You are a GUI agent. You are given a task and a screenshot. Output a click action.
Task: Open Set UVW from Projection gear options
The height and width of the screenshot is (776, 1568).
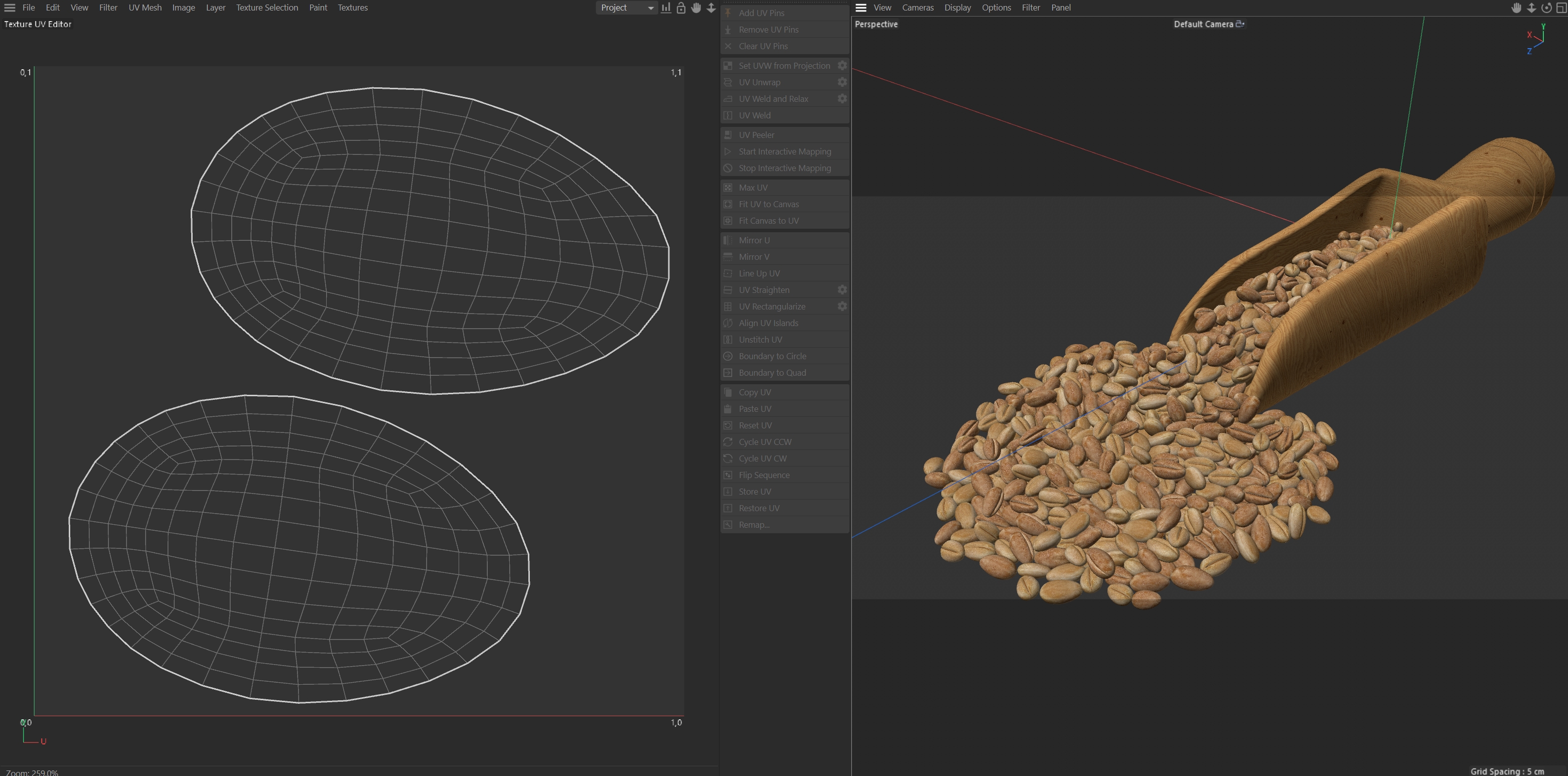(842, 66)
